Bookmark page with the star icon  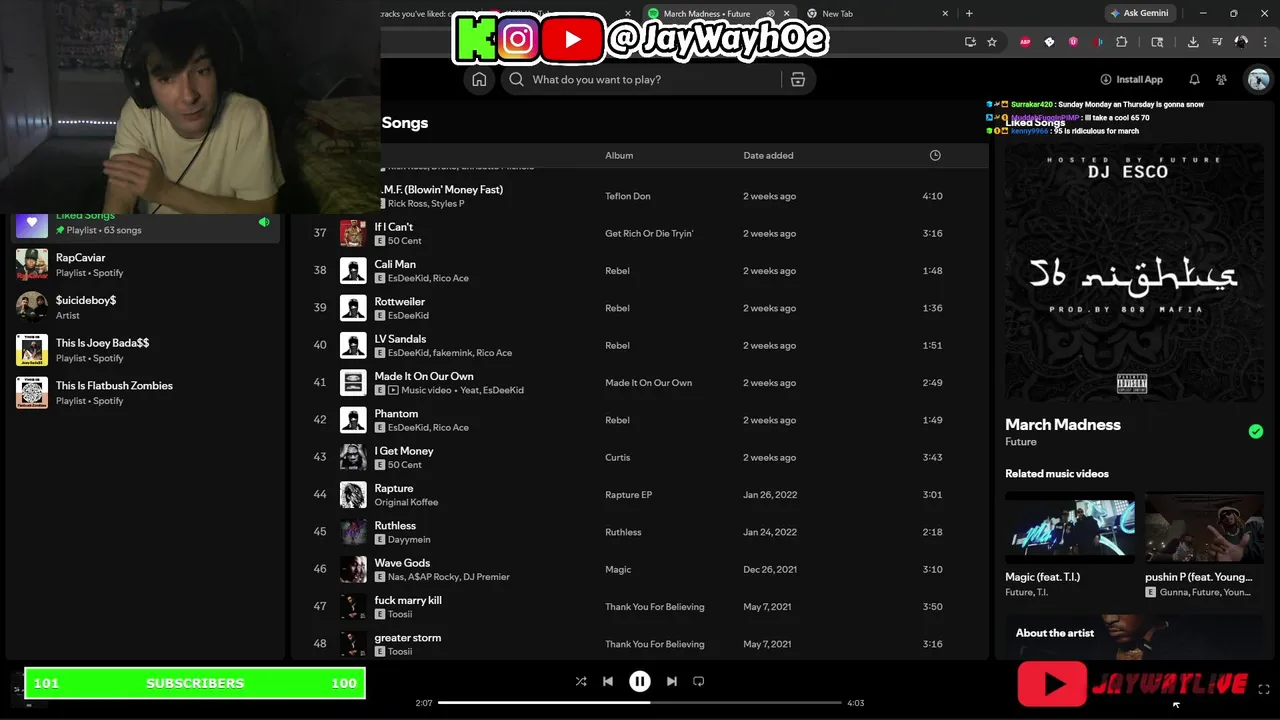(x=992, y=42)
